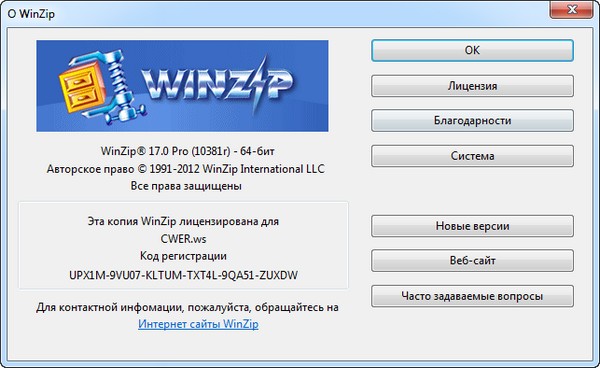Click the Авторское право 1991-2012 copyright line
The height and width of the screenshot is (368, 600).
click(186, 169)
